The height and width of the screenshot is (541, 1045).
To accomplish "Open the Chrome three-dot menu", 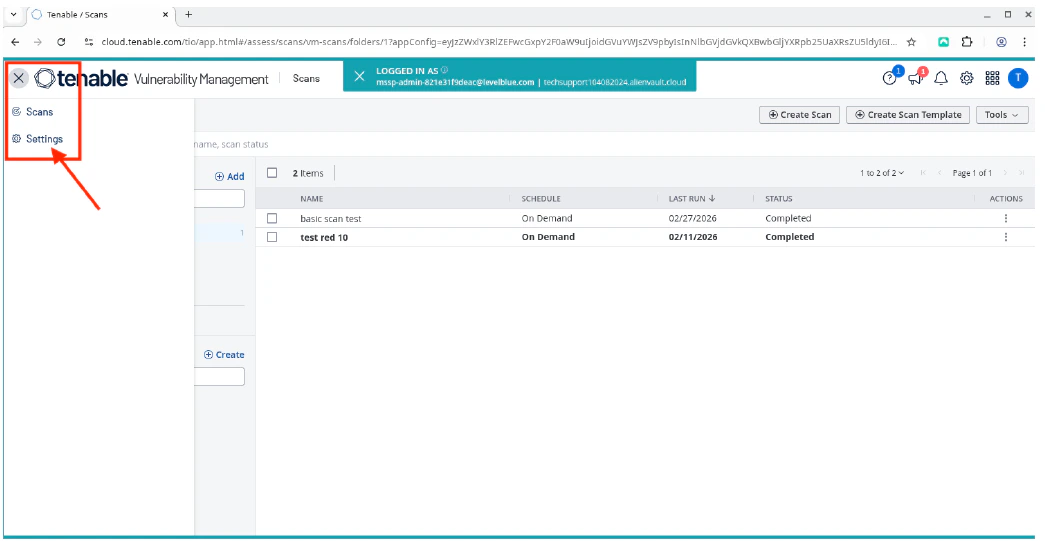I will [1024, 41].
